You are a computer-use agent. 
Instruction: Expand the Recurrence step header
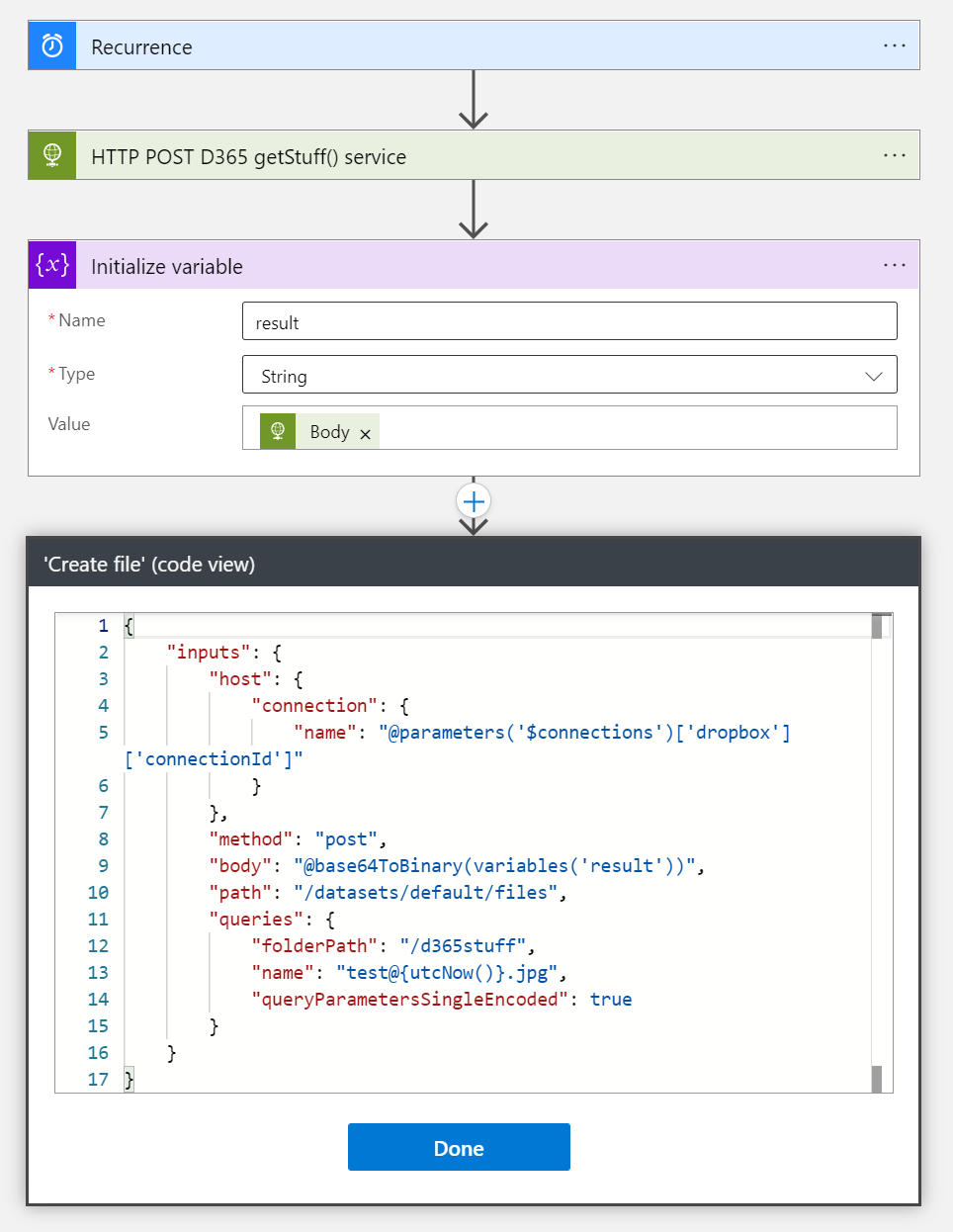(x=474, y=45)
